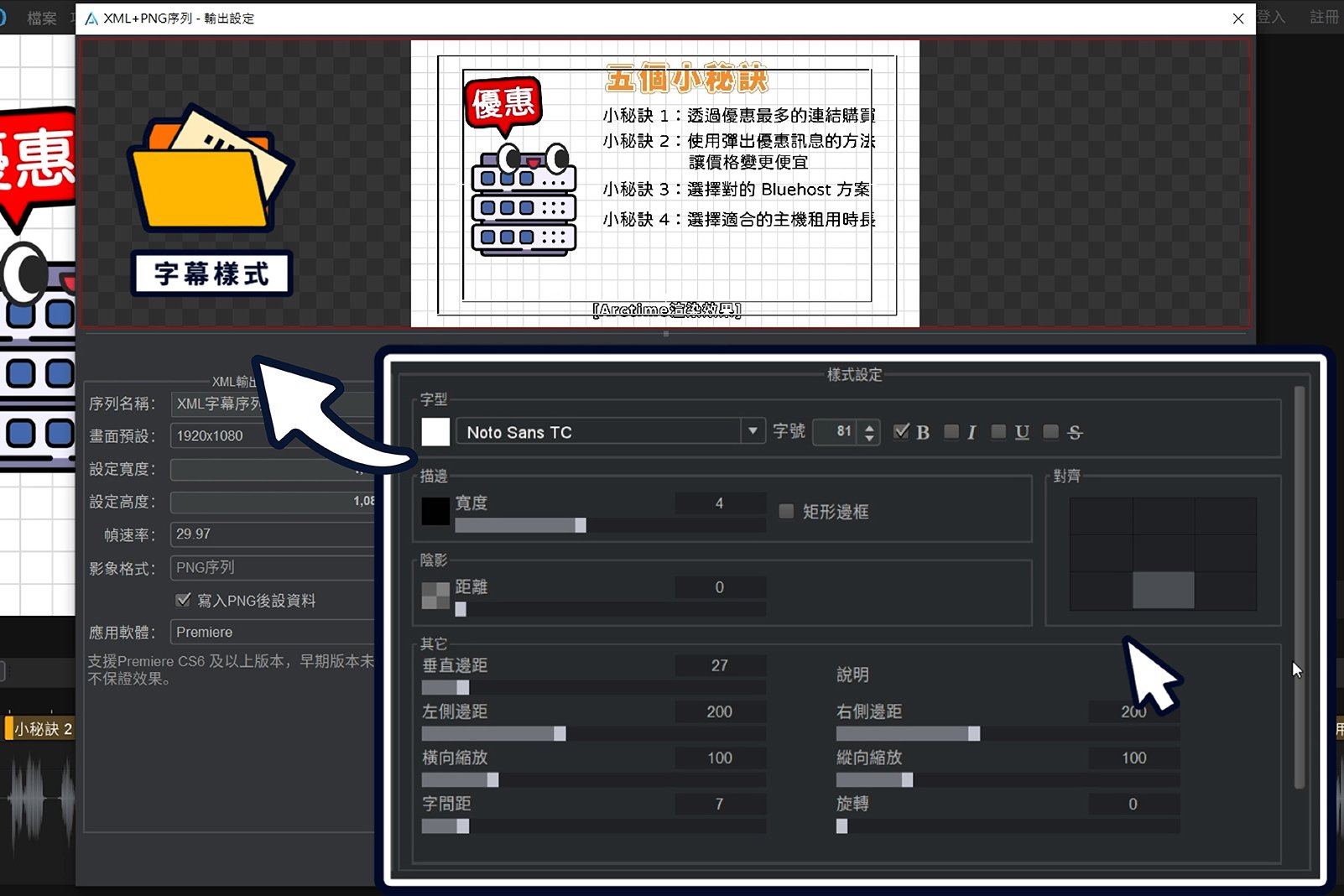Select the bottom-center alignment cell
Image resolution: width=1344 pixels, height=896 pixels.
1163,590
